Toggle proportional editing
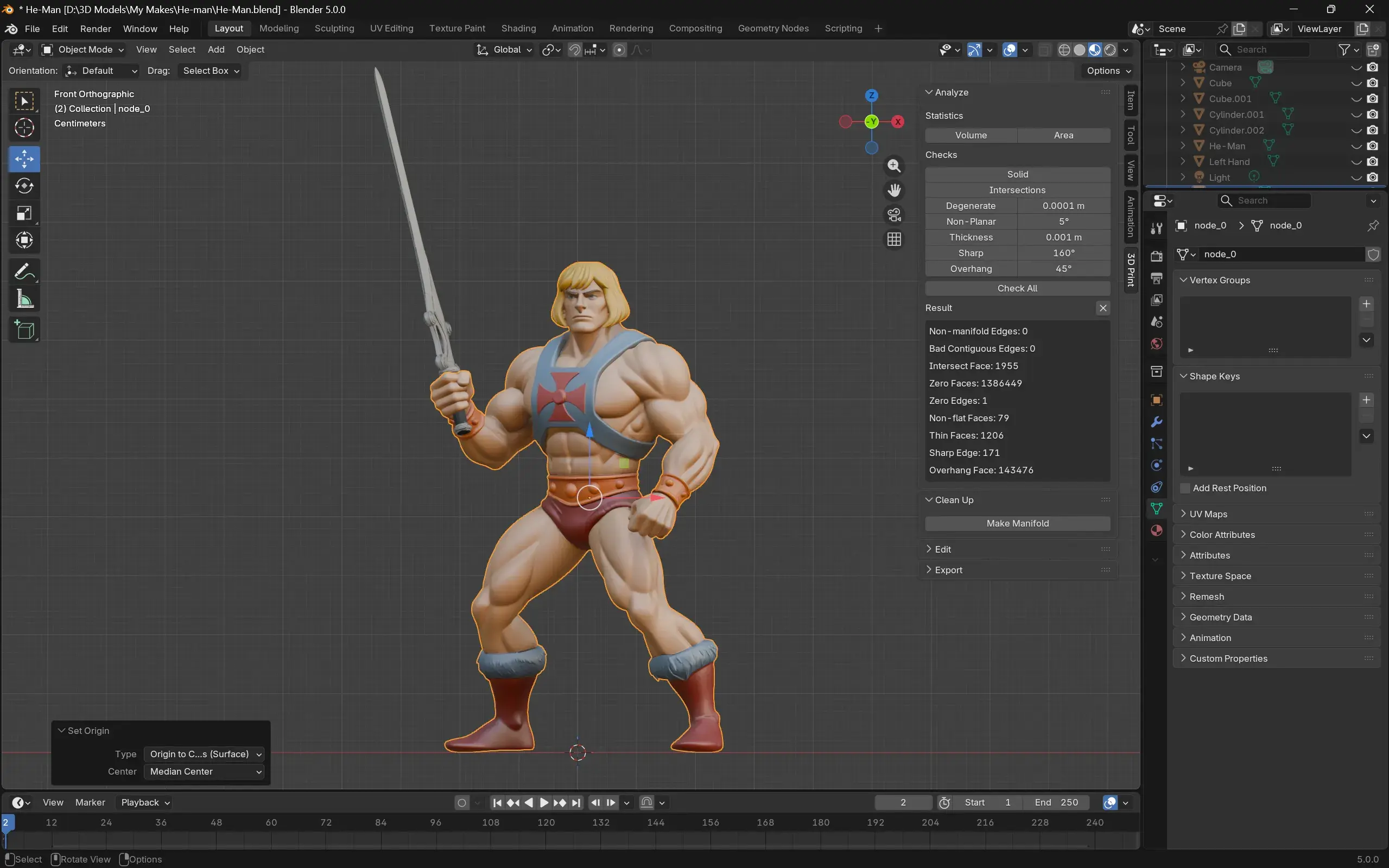Viewport: 1389px width, 868px height. (x=619, y=50)
